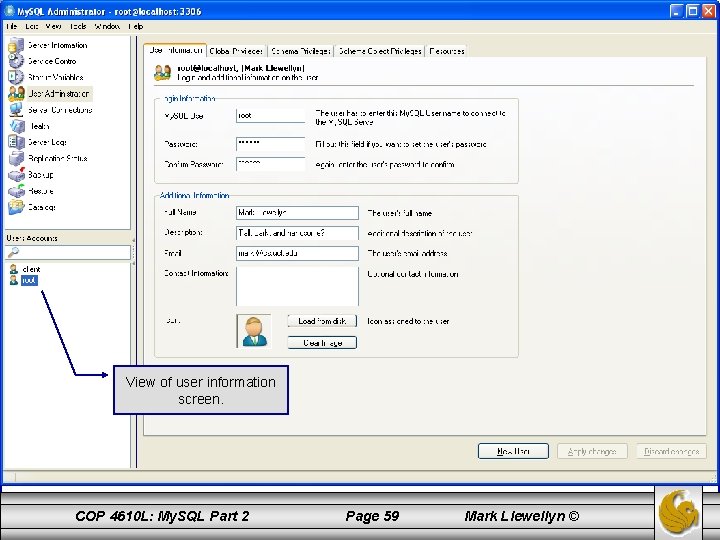Open the File menu

pos(11,26)
